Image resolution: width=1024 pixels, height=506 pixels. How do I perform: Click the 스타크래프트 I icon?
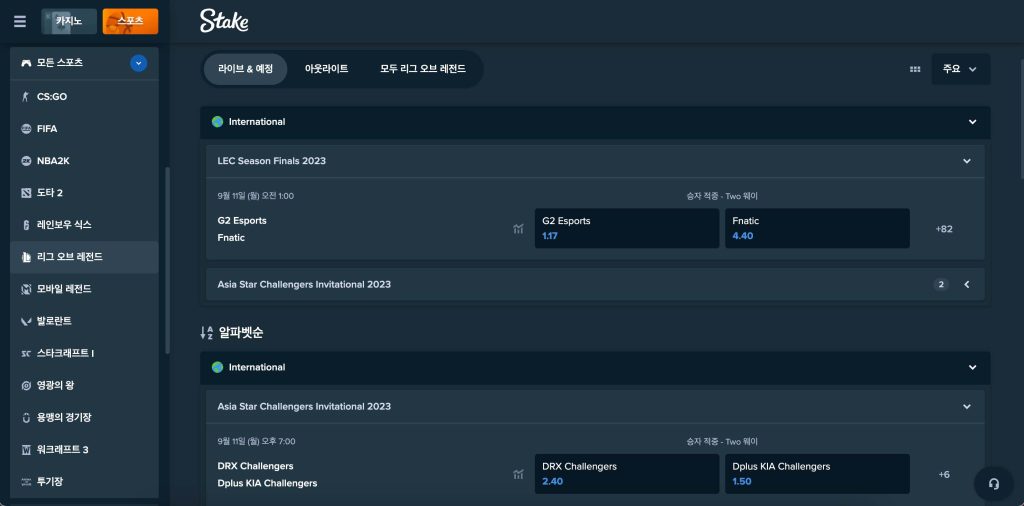point(26,353)
